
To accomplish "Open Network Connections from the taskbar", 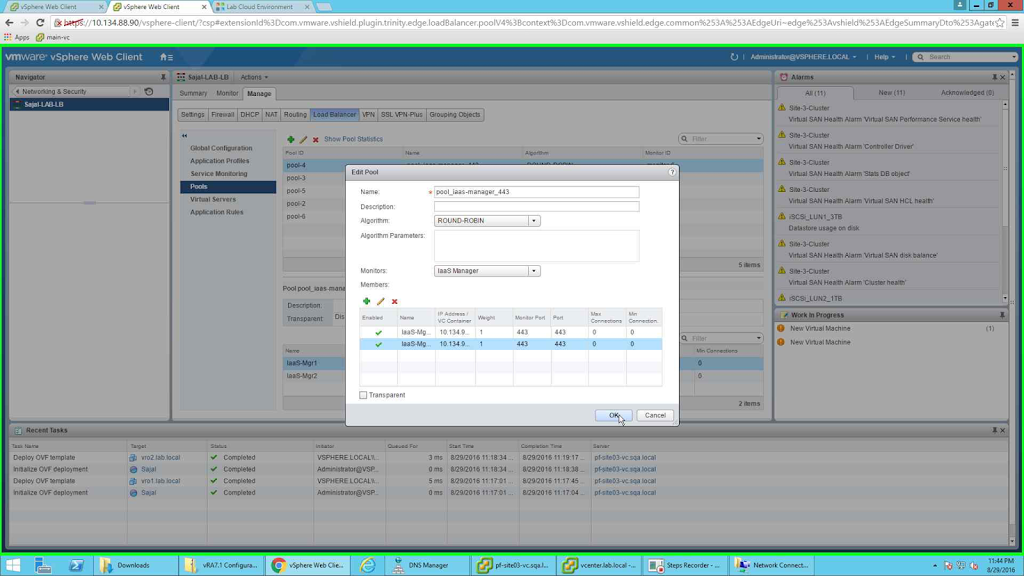I will click(x=771, y=565).
